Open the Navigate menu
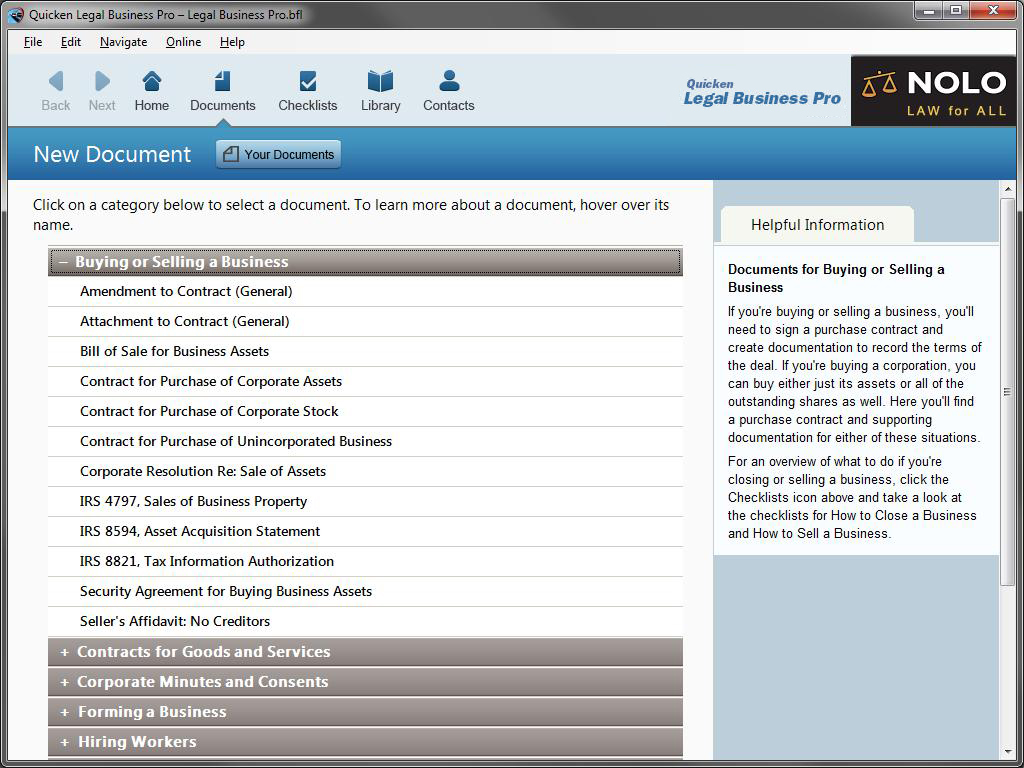The image size is (1024, 768). [x=123, y=42]
